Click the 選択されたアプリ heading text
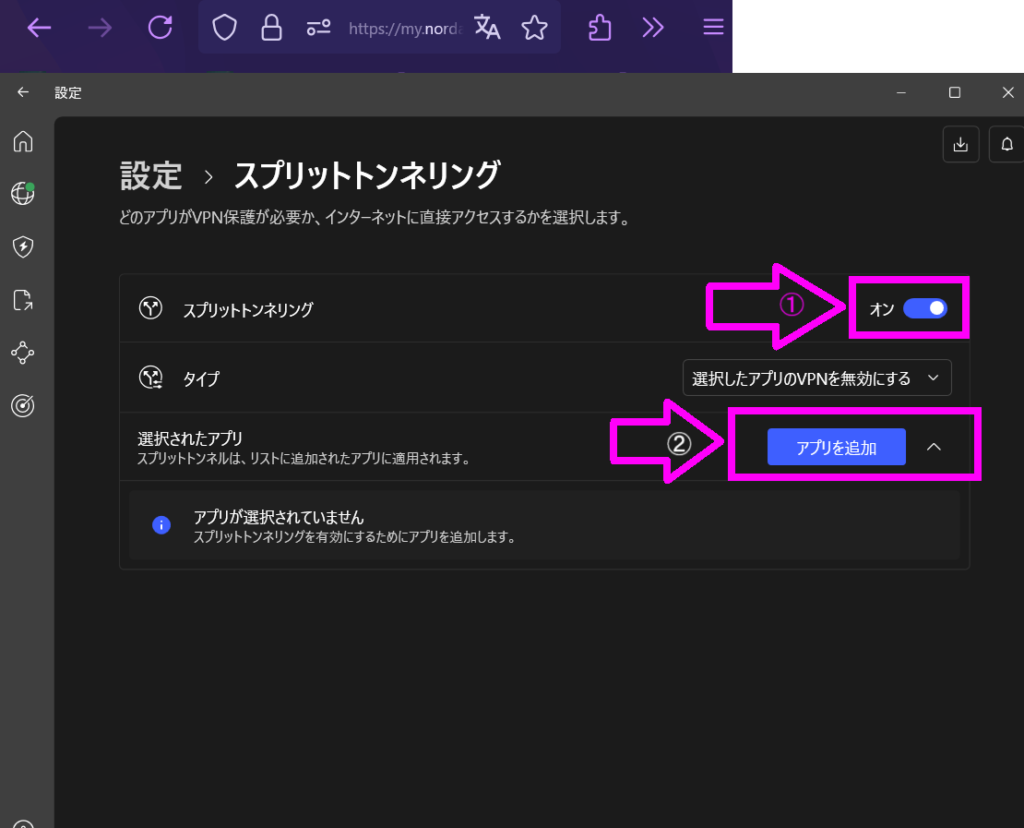Screen dimensions: 1024x828 (x=189, y=438)
